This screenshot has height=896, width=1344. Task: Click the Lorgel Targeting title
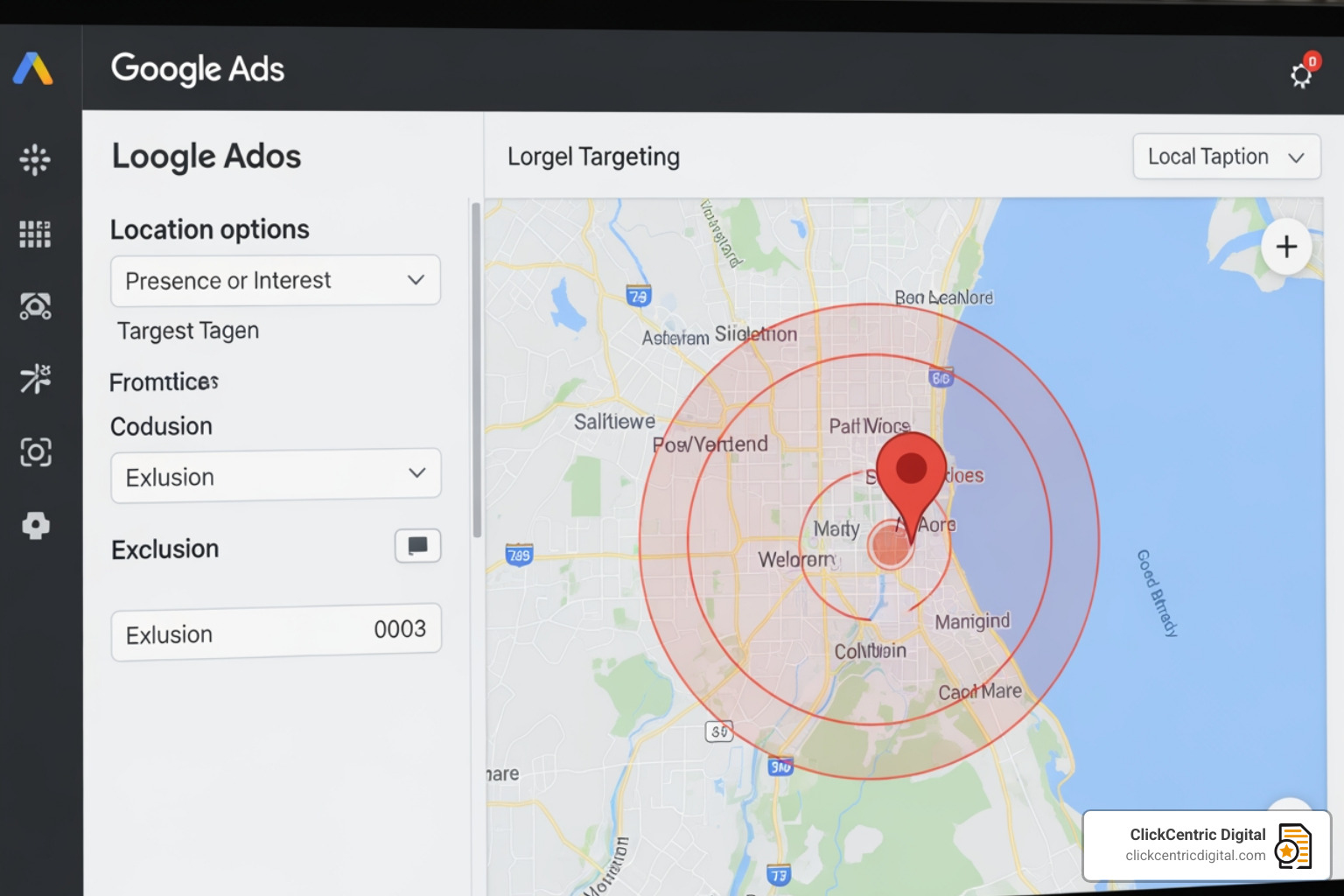tap(593, 157)
